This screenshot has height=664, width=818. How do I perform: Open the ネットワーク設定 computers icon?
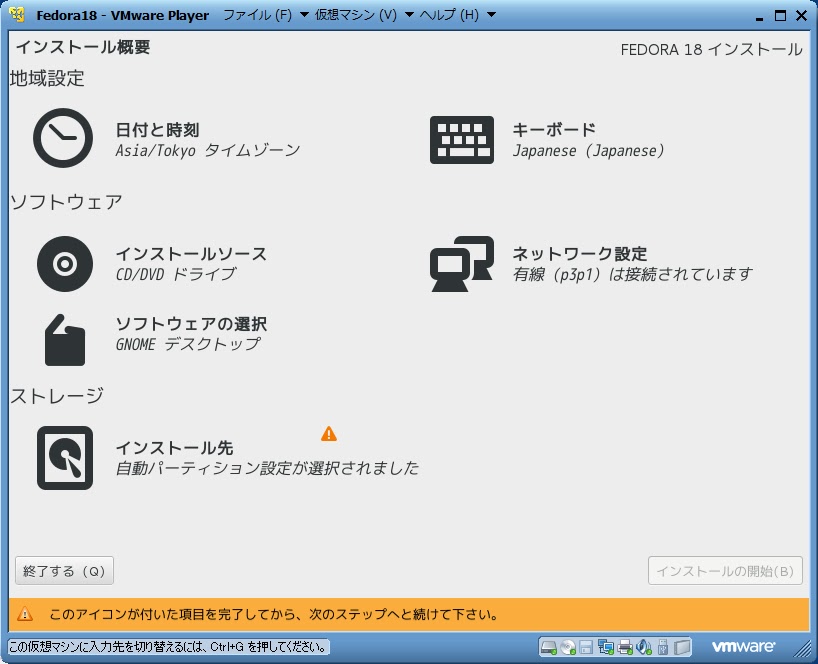(x=462, y=263)
